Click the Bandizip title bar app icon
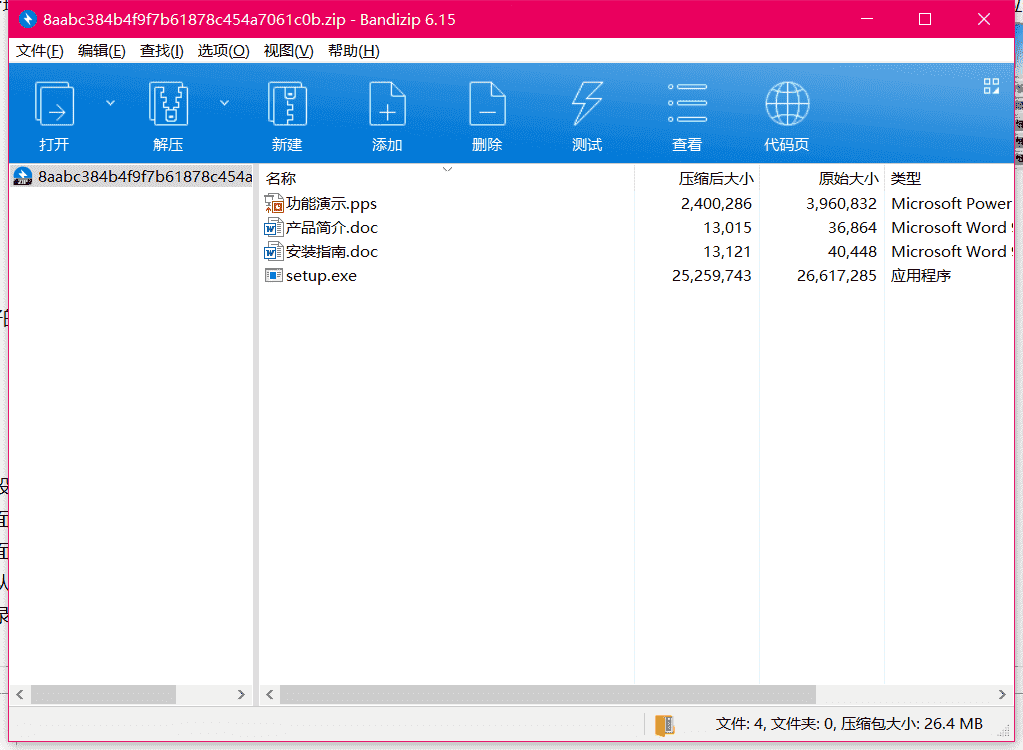The height and width of the screenshot is (750, 1023). tap(27, 20)
